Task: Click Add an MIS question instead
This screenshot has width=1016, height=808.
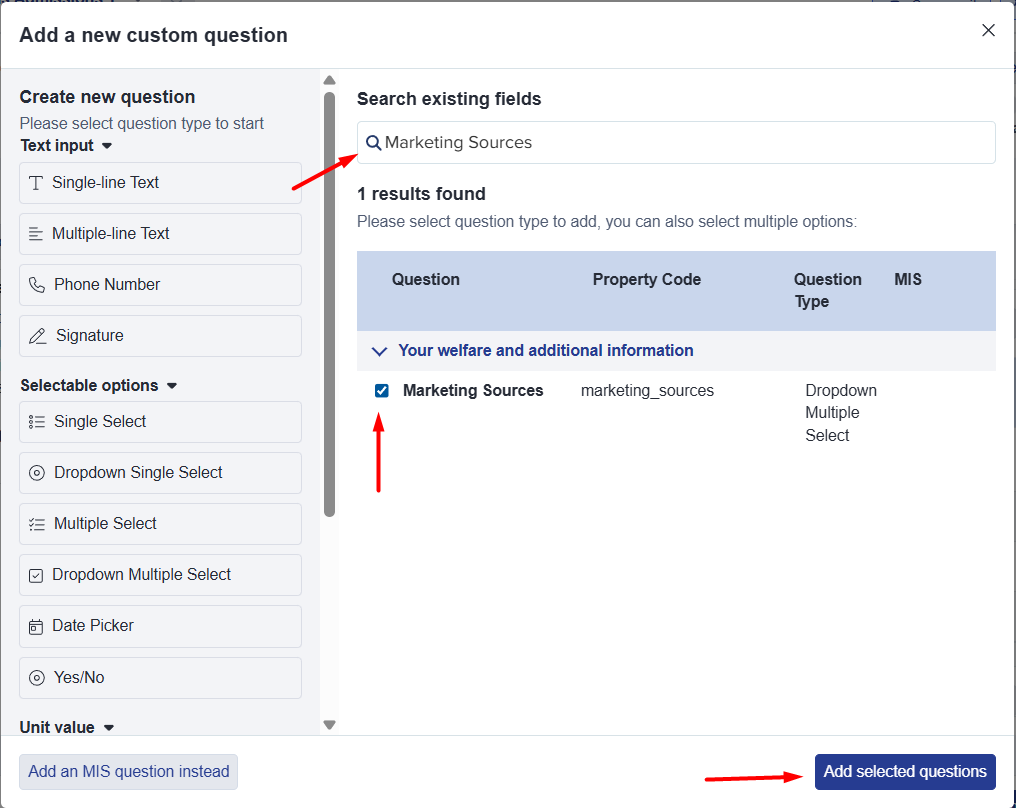Action: pyautogui.click(x=129, y=772)
